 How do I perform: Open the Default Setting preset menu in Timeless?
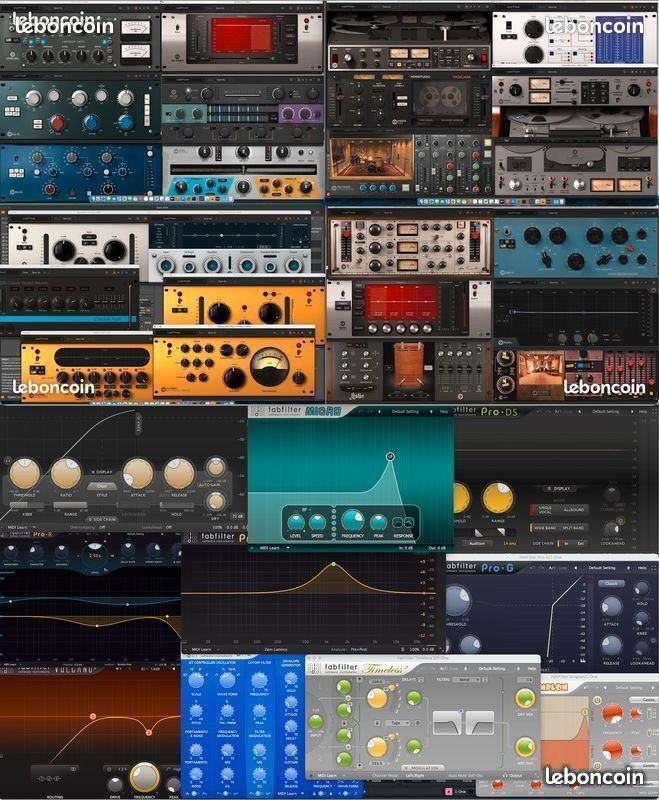tap(492, 668)
